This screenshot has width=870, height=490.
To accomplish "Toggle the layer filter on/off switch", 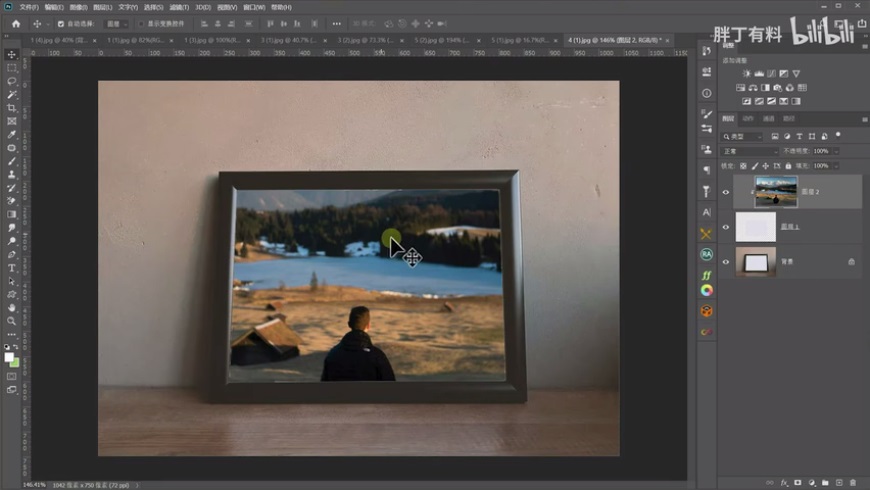I will [x=838, y=135].
